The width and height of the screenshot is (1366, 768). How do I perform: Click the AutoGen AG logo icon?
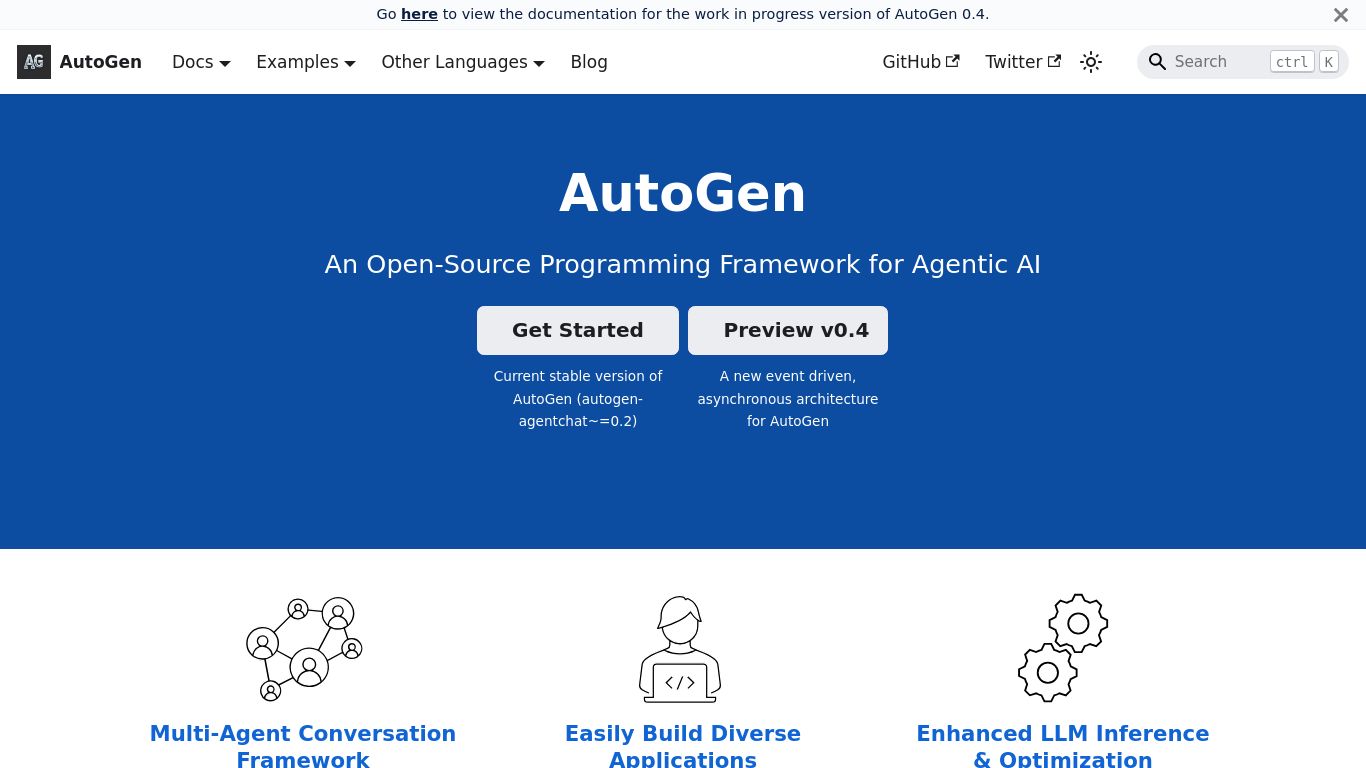click(x=34, y=62)
